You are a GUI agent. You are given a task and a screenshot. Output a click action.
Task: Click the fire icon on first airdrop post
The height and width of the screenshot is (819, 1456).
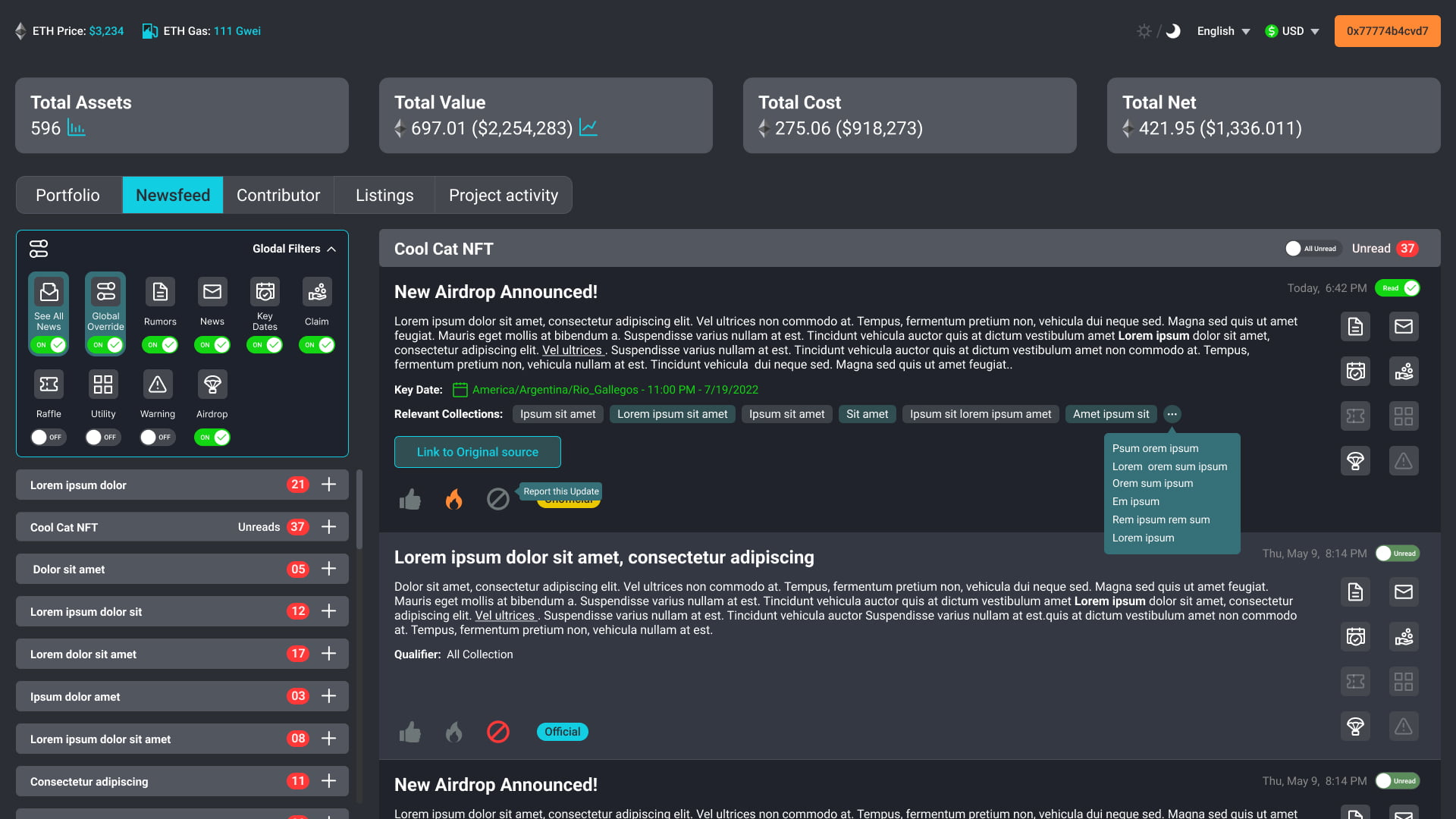point(453,499)
